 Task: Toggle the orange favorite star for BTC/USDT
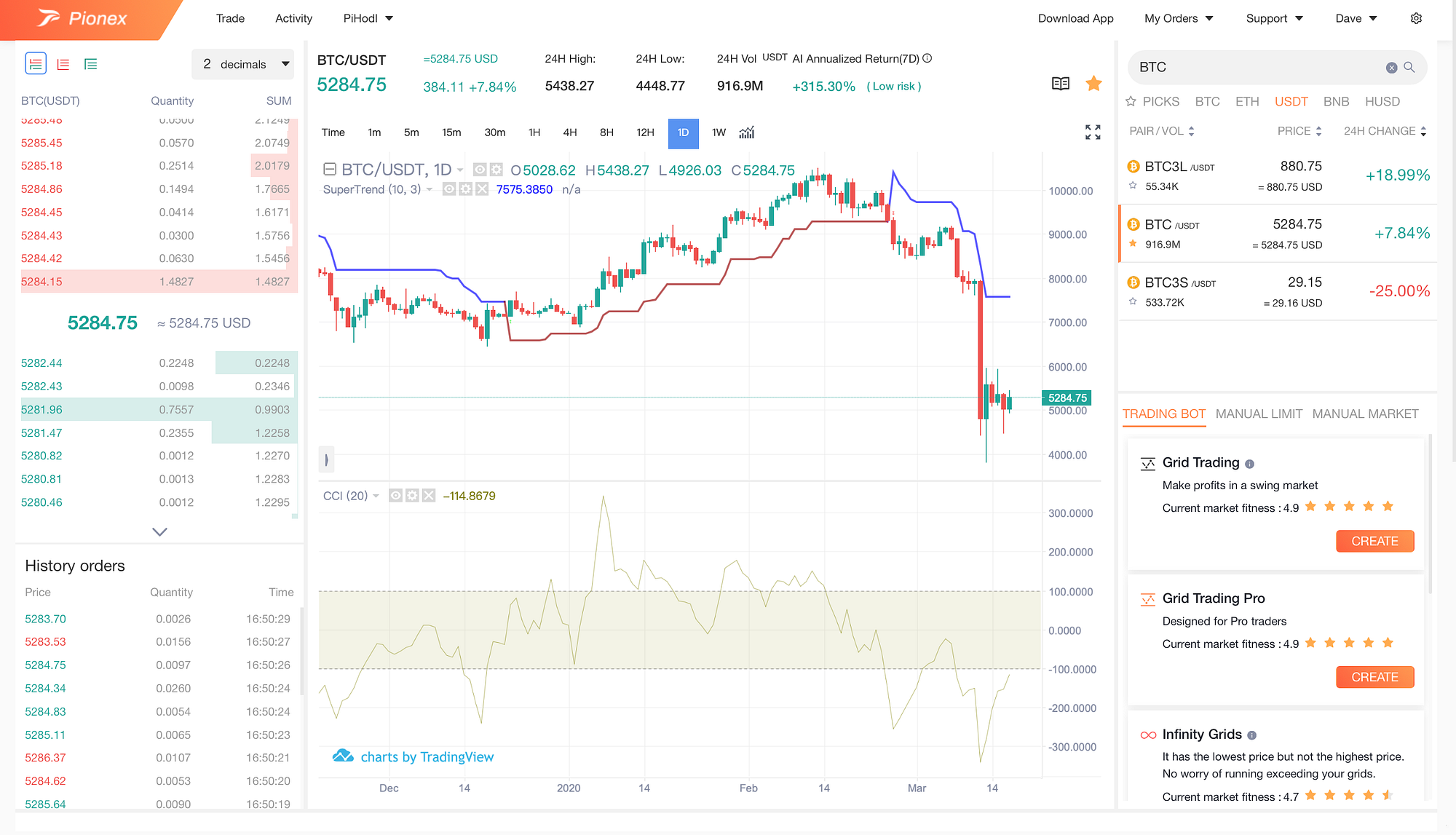click(1093, 84)
